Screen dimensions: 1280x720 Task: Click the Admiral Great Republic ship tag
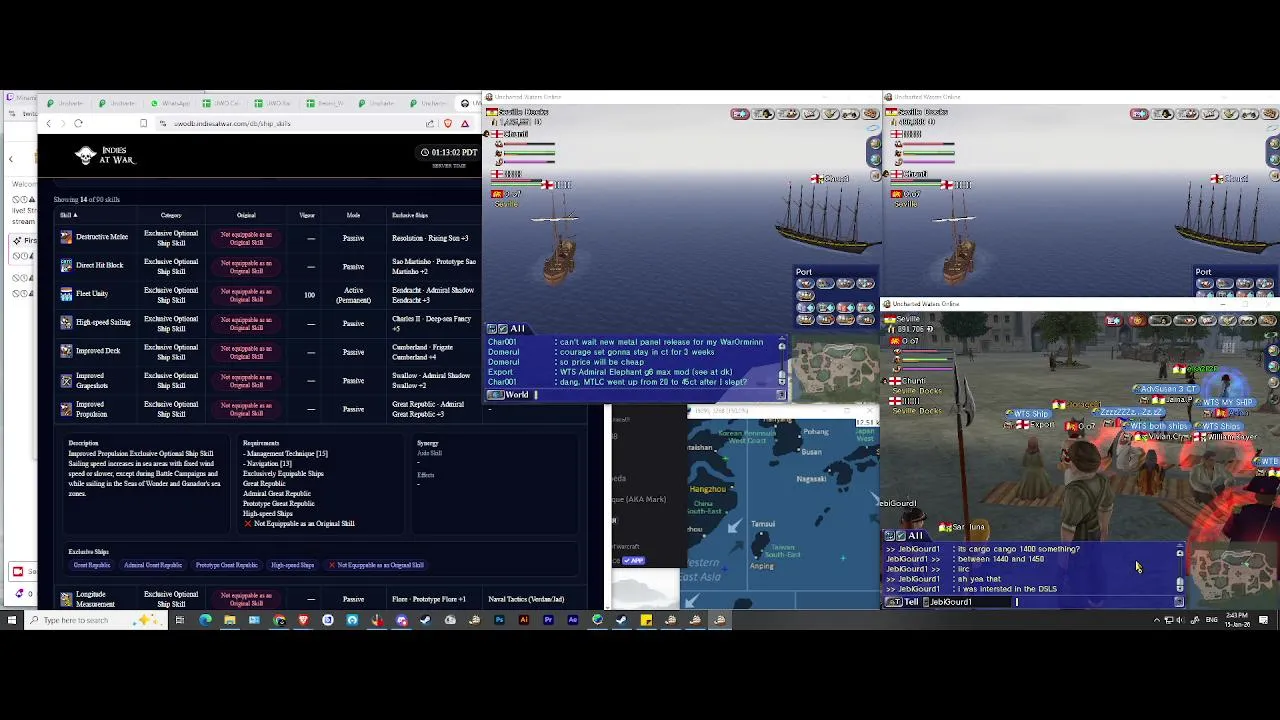click(153, 565)
